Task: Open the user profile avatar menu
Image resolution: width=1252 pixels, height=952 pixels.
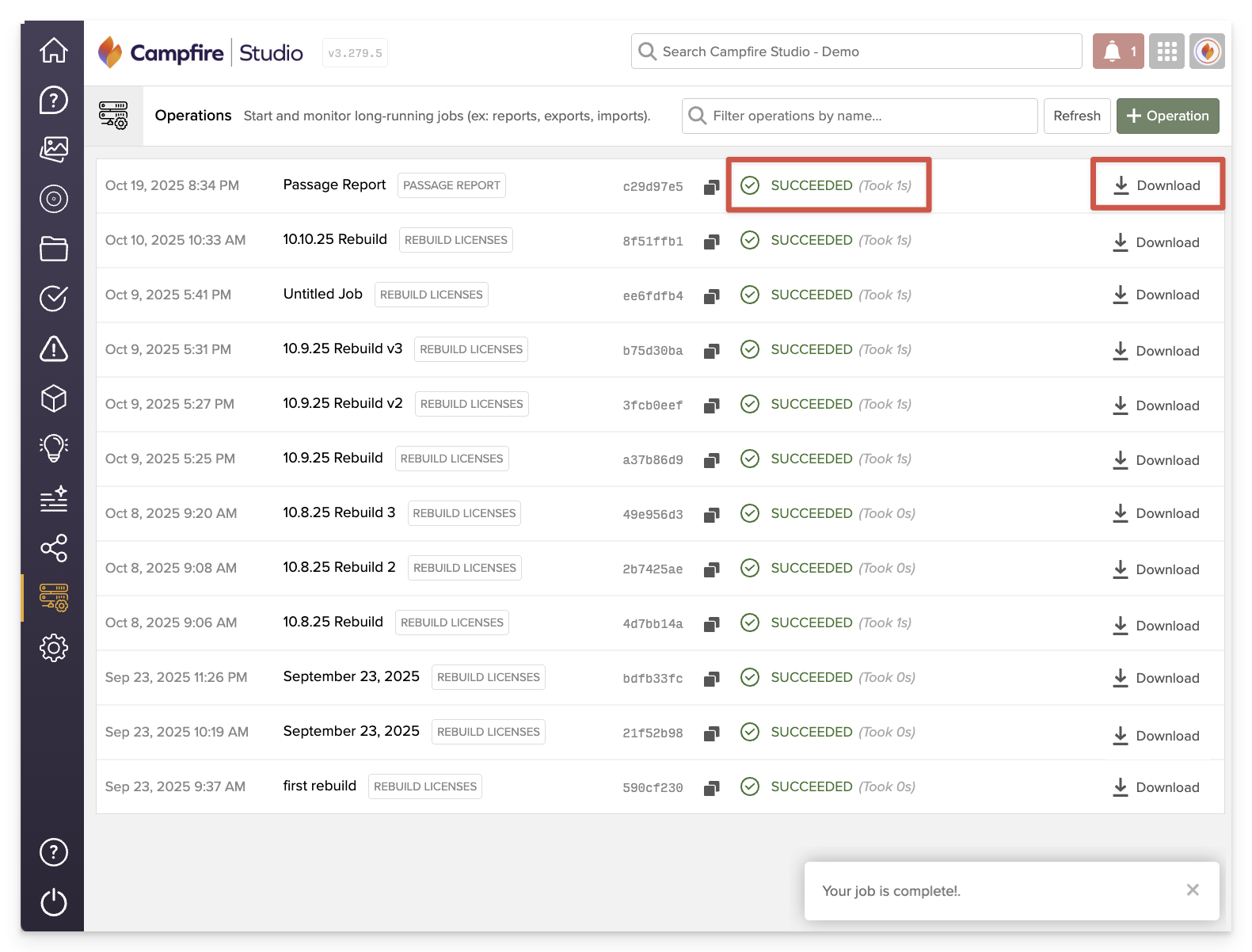Action: (1207, 51)
